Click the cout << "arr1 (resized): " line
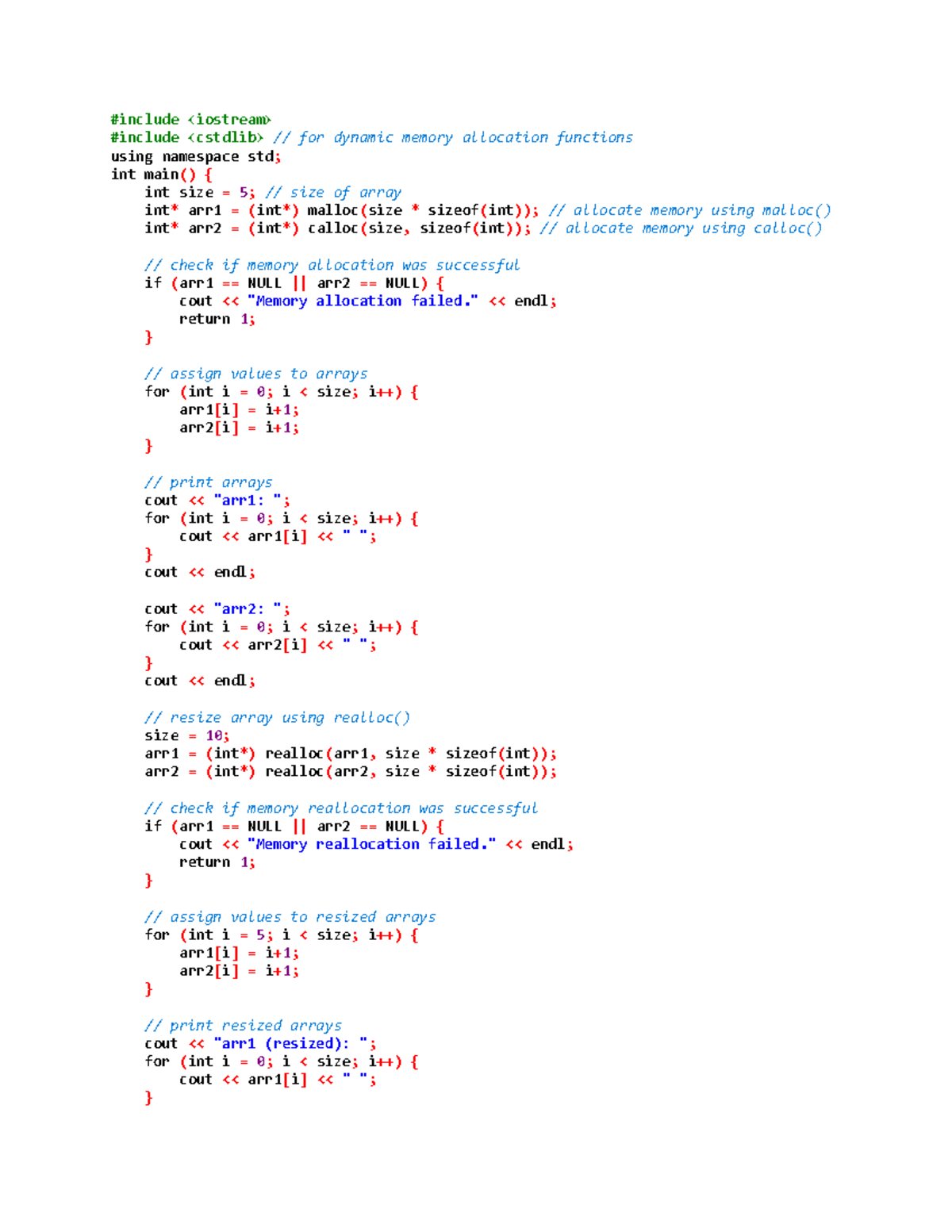952x1232 pixels. point(260,1043)
